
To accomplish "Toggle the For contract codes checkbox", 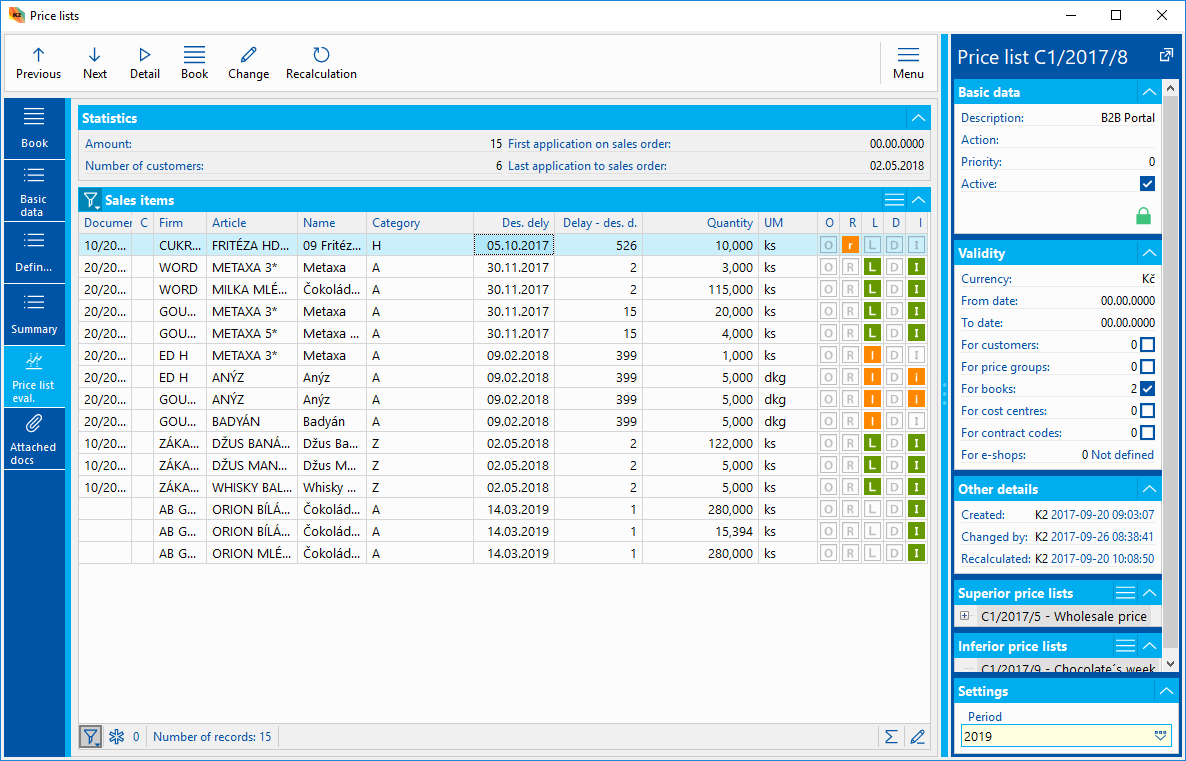I will click(x=1147, y=433).
